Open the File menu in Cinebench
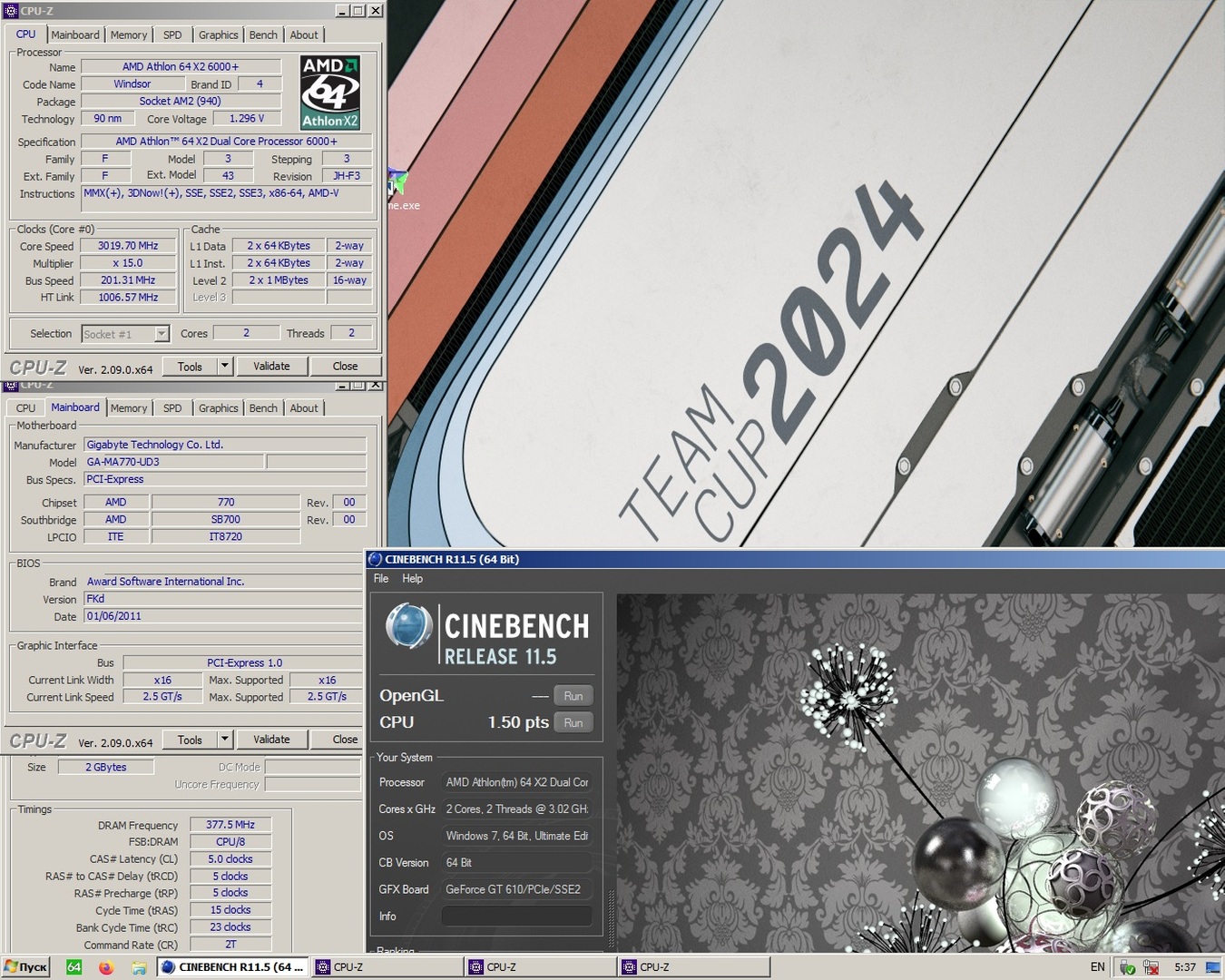The image size is (1225, 980). coord(381,579)
